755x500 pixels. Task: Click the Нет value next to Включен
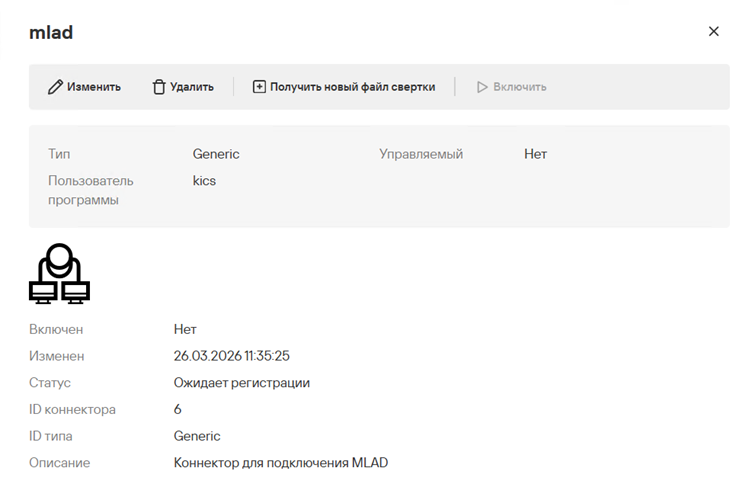coord(185,329)
